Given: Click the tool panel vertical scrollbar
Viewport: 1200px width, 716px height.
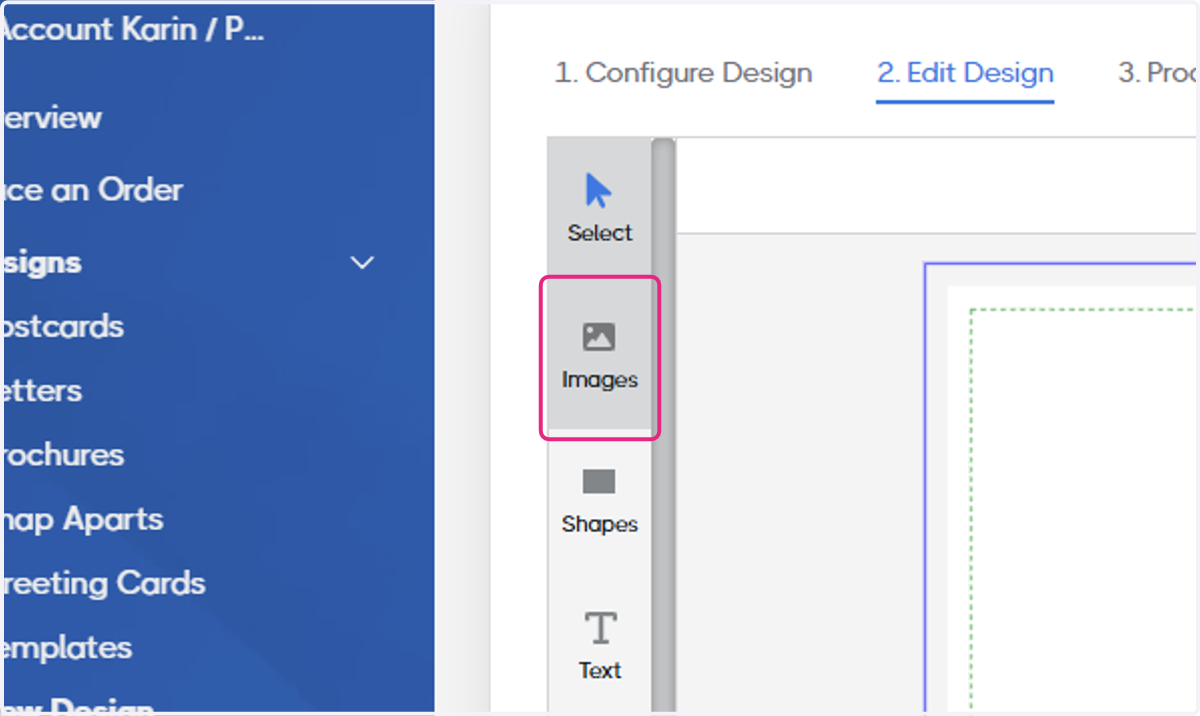Looking at the screenshot, I should point(663,425).
